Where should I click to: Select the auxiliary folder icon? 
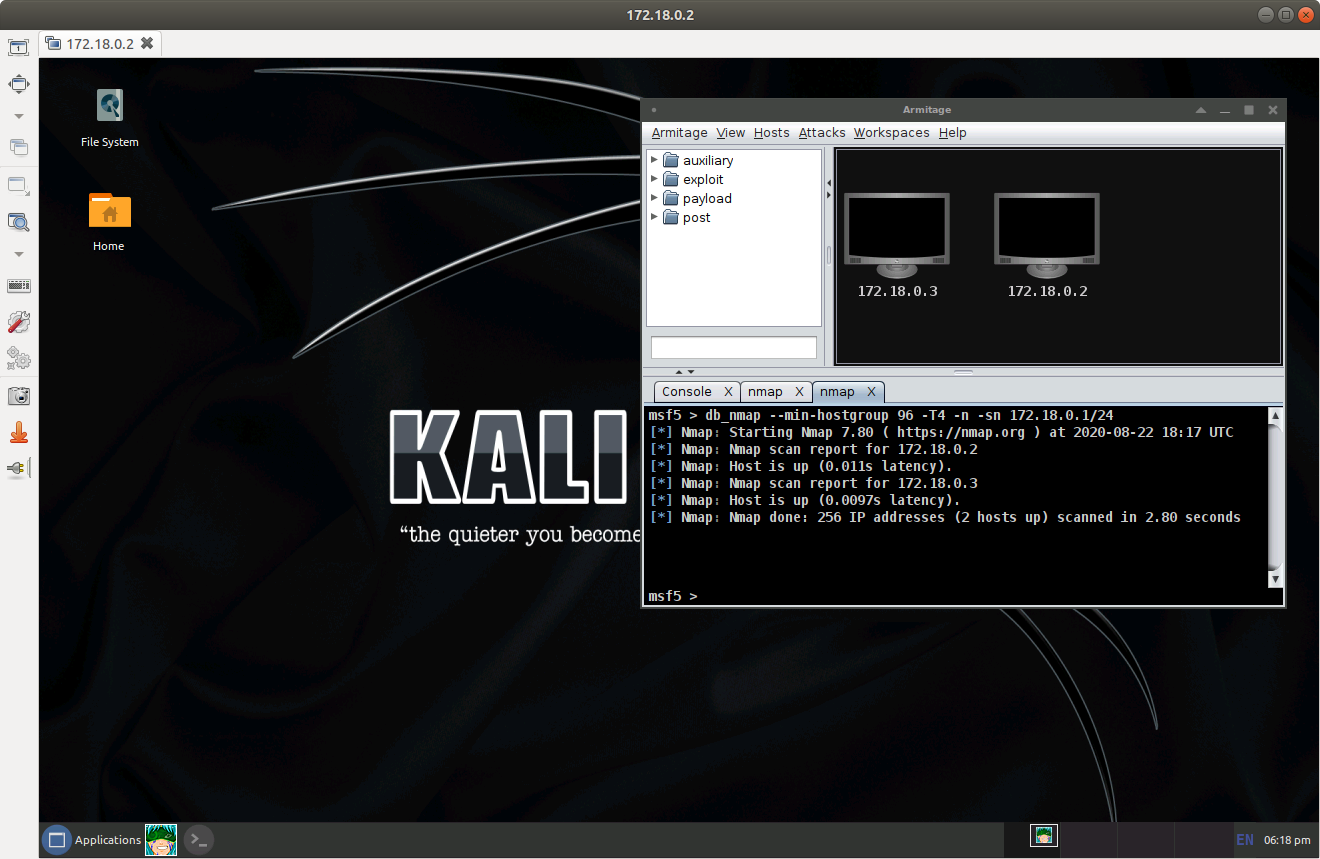(671, 160)
